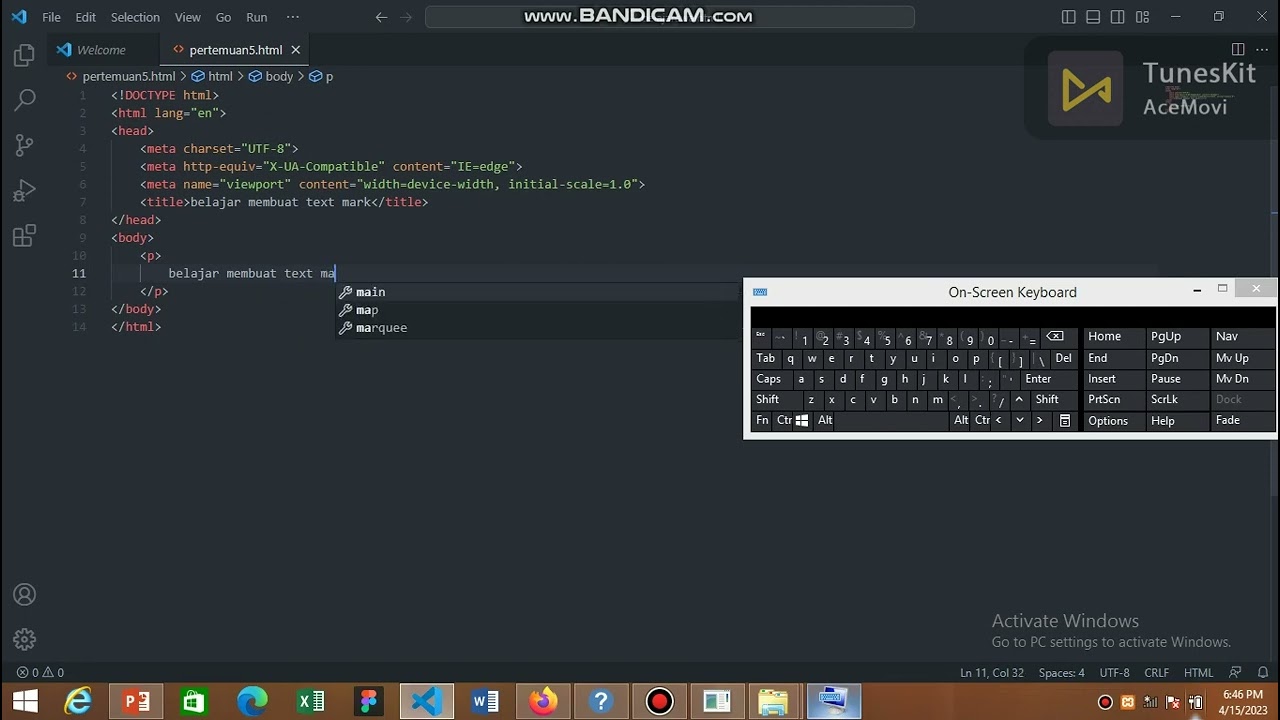Open the File menu
The height and width of the screenshot is (720, 1280).
(51, 17)
